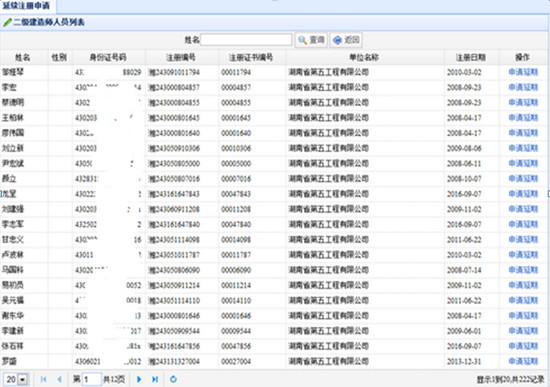Image resolution: width=550 pixels, height=387 pixels.
Task: Sort by the 注册日期 column header
Action: pos(471,58)
